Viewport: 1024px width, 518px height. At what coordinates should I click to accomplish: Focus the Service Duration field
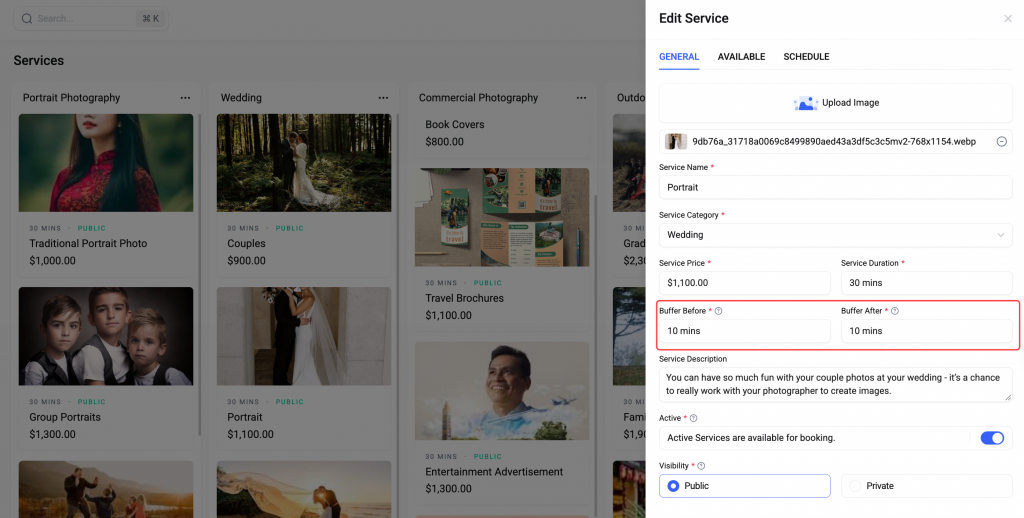(927, 283)
